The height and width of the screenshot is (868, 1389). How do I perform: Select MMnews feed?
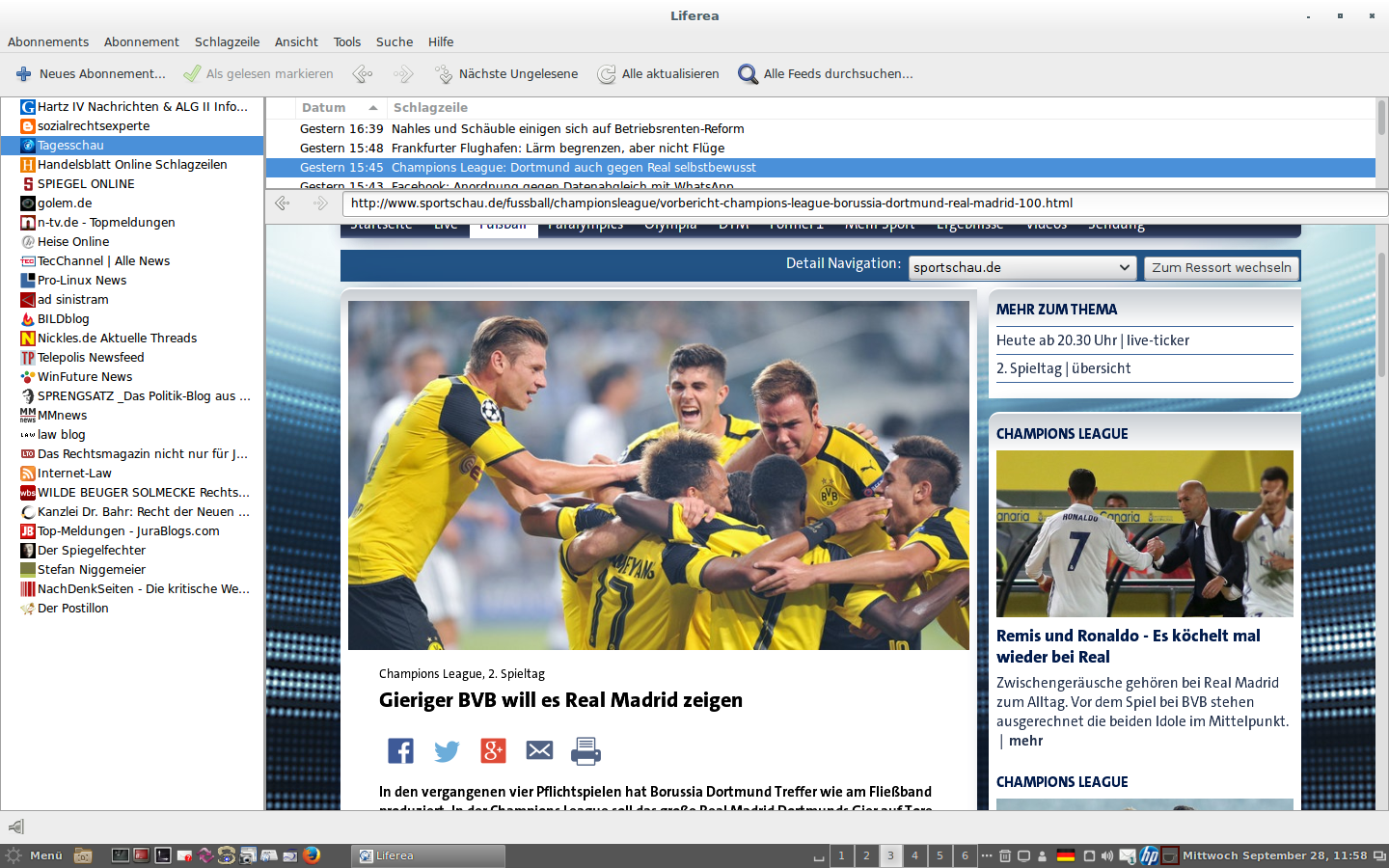click(x=132, y=415)
